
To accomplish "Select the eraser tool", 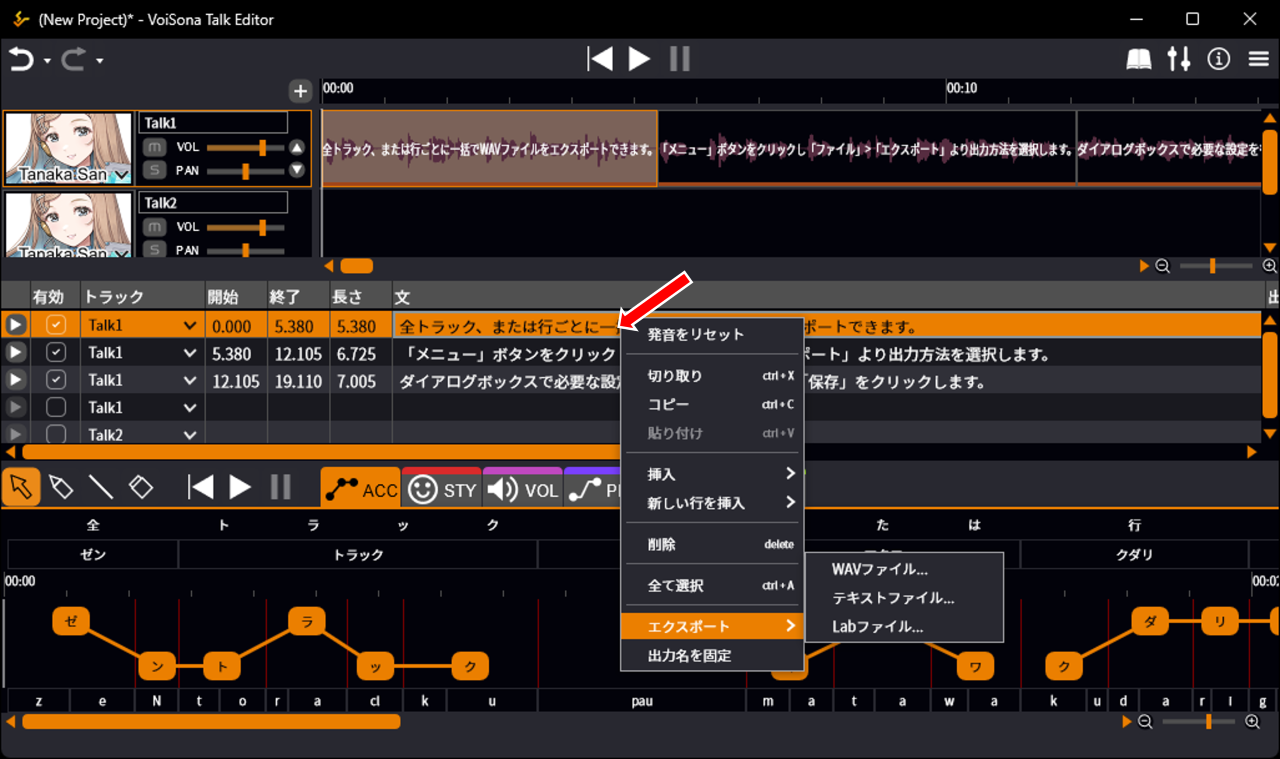I will (141, 487).
